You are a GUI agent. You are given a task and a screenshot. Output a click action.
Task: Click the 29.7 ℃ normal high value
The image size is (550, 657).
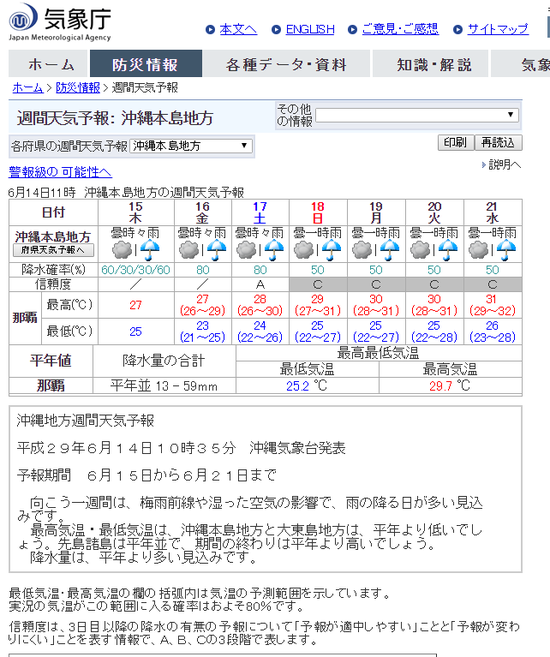pyautogui.click(x=450, y=386)
